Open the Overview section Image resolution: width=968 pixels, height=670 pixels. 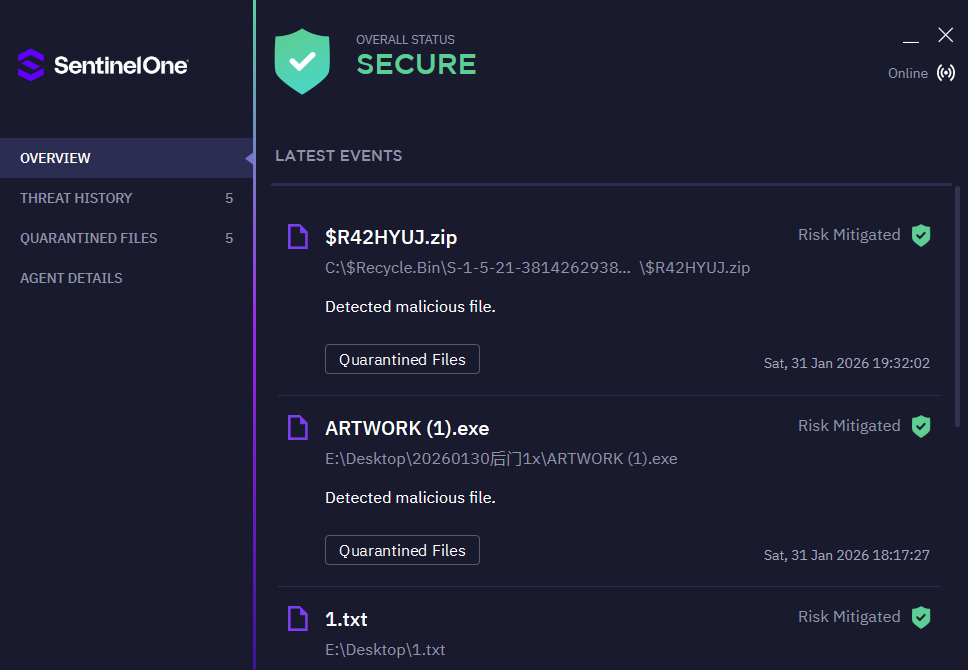tap(55, 158)
